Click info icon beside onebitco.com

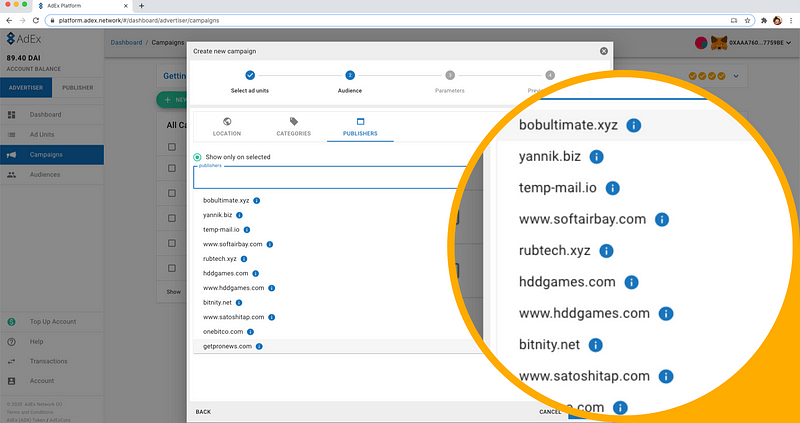tap(251, 332)
